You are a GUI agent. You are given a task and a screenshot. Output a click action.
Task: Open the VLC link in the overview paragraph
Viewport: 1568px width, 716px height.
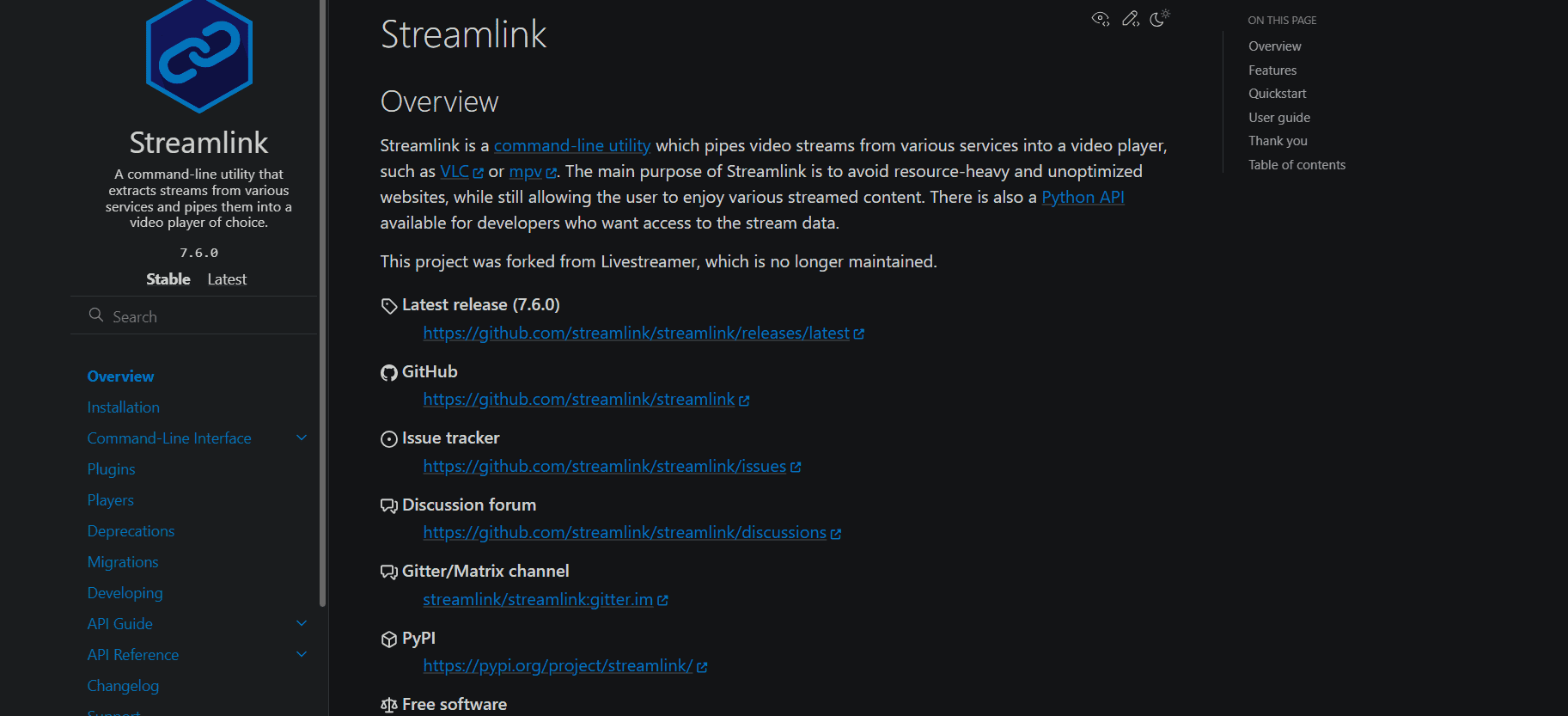tap(455, 172)
